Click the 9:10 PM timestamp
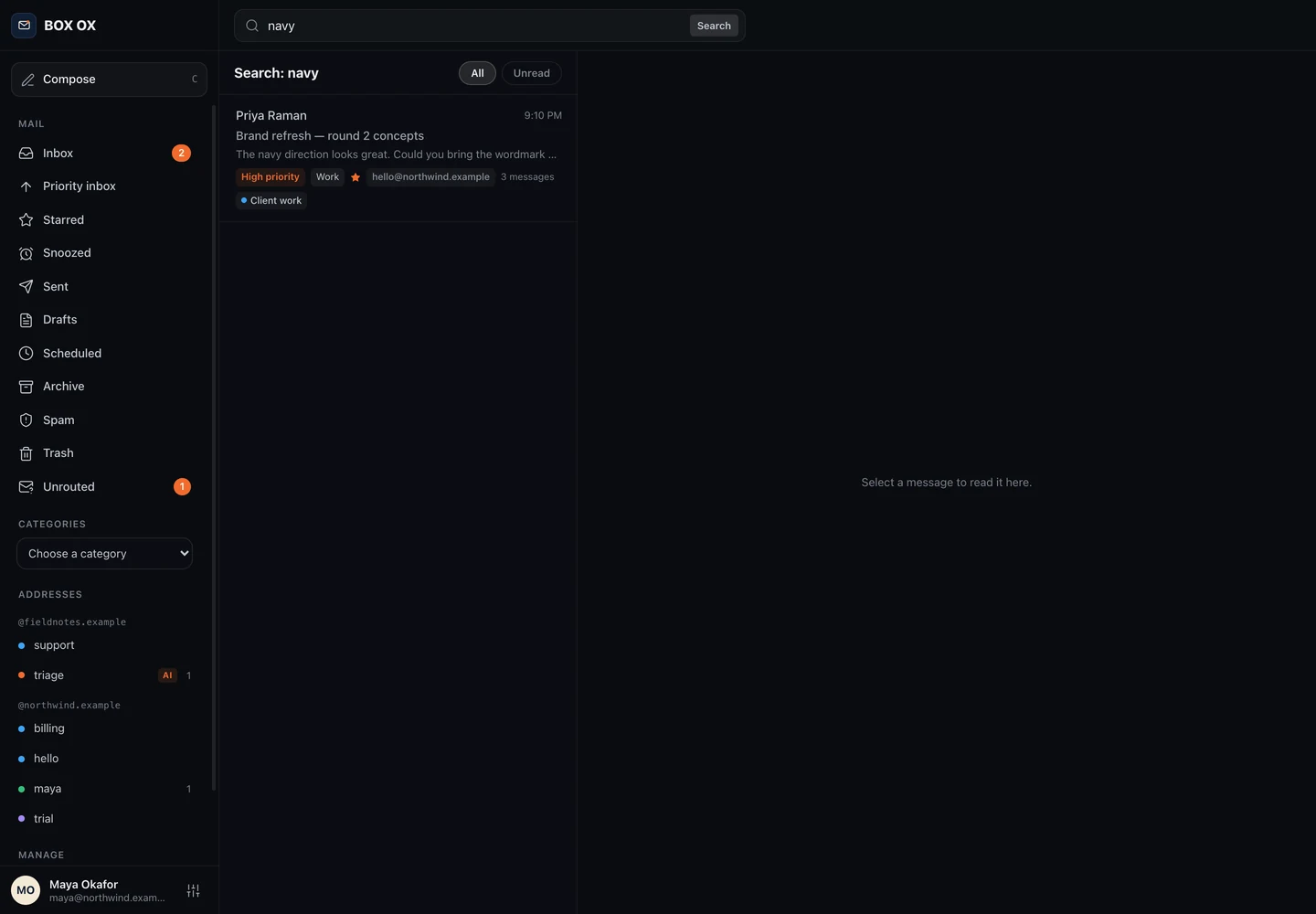The width and height of the screenshot is (1316, 914). [543, 116]
